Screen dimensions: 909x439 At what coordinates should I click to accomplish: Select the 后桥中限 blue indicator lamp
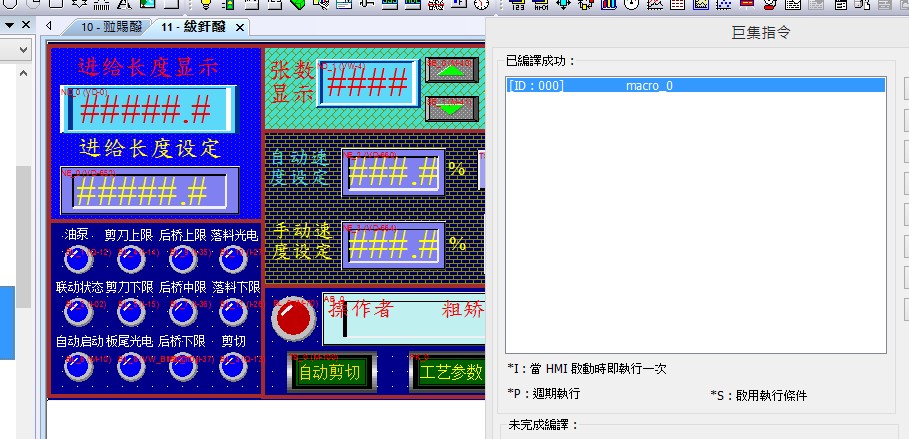coord(182,314)
